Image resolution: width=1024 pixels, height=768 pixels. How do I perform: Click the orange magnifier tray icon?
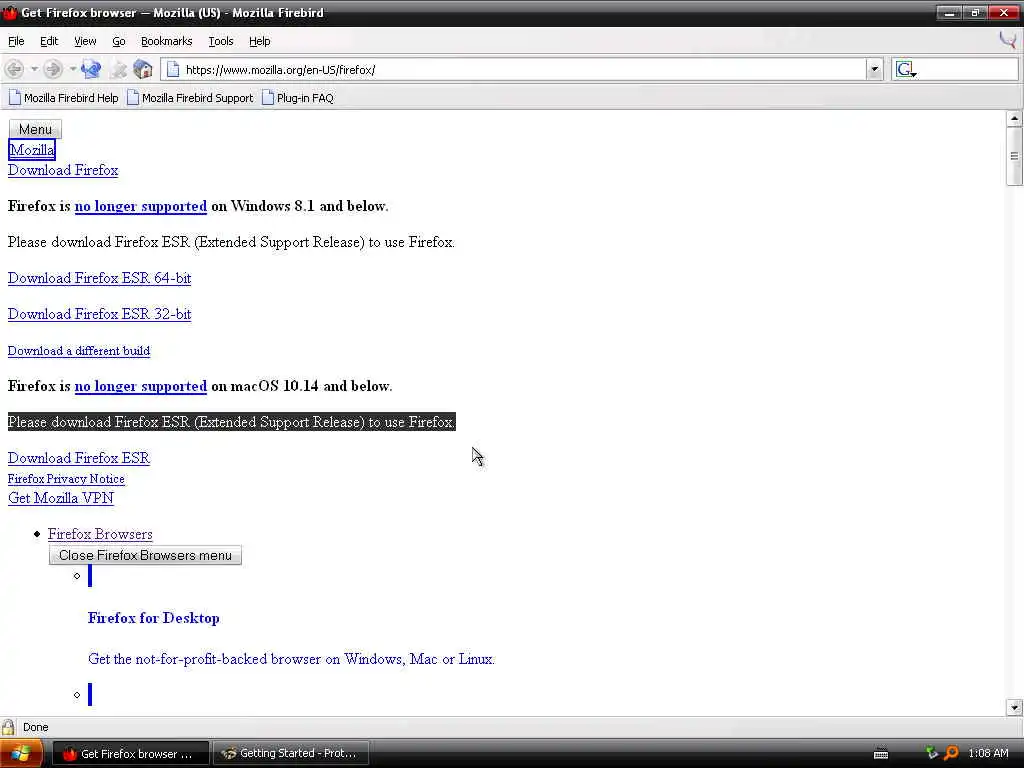pos(952,753)
